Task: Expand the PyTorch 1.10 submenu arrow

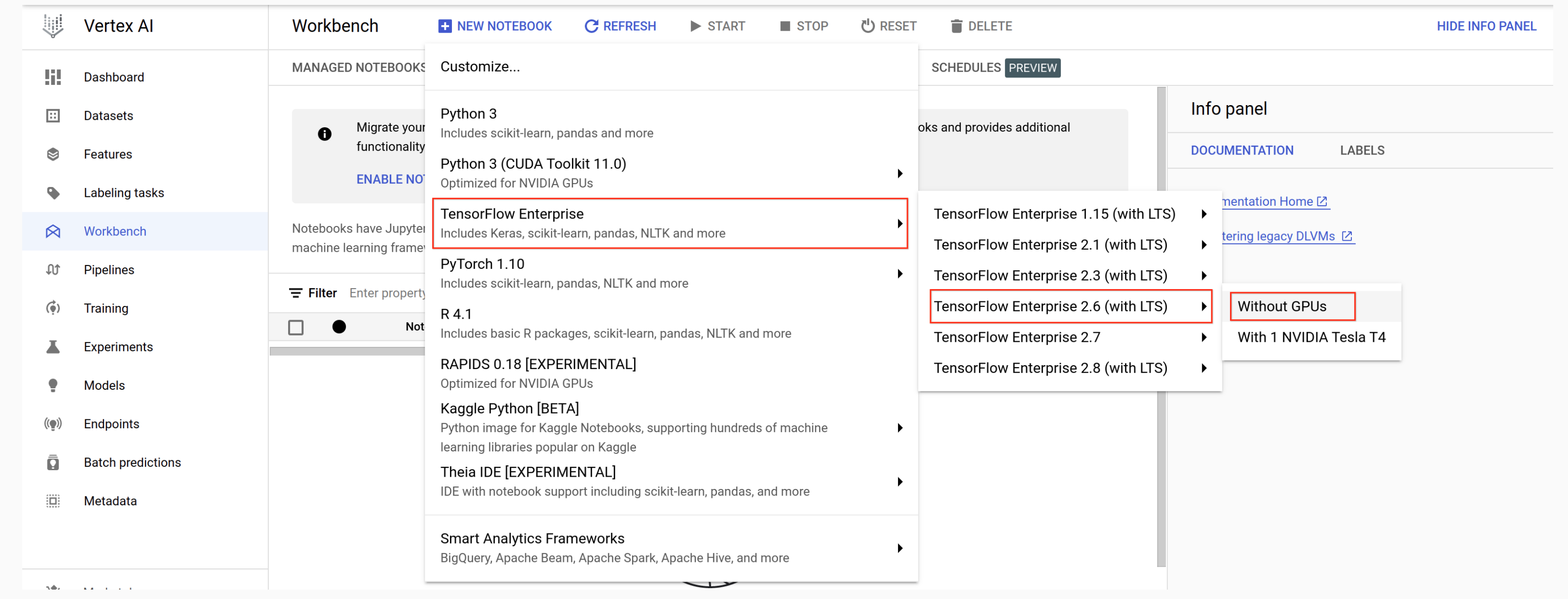Action: (899, 274)
